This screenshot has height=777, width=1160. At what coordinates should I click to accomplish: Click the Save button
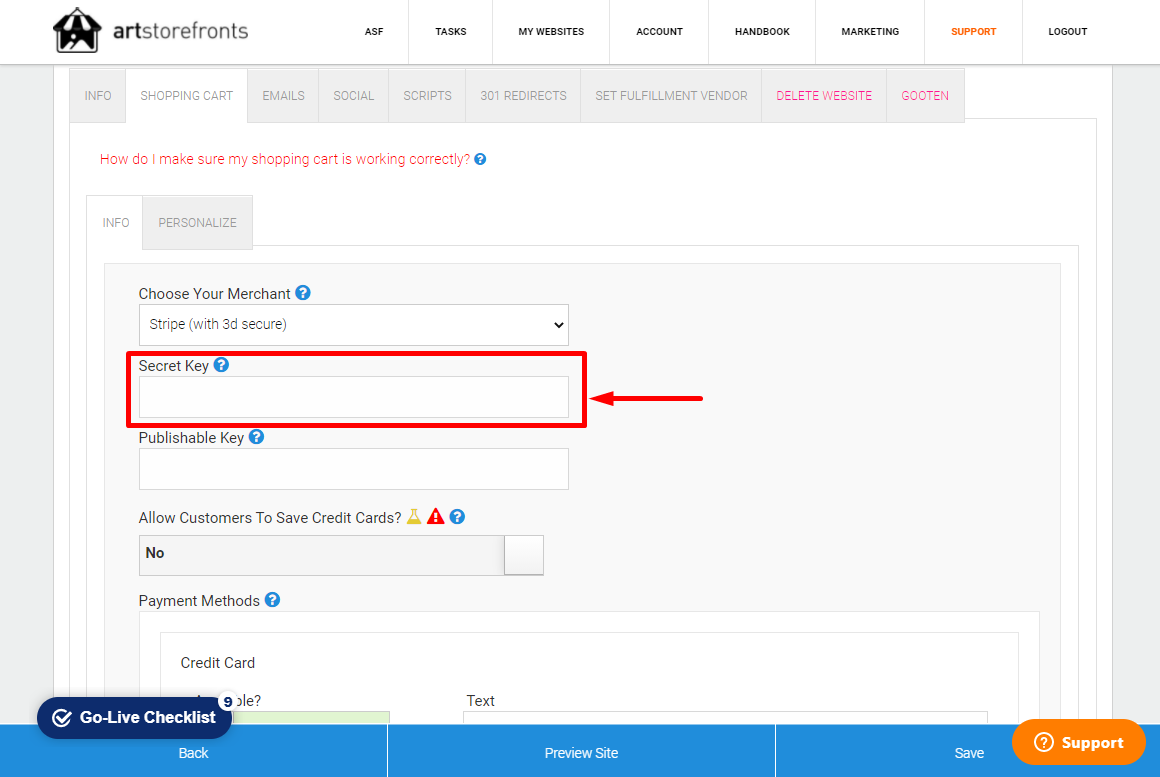click(968, 753)
